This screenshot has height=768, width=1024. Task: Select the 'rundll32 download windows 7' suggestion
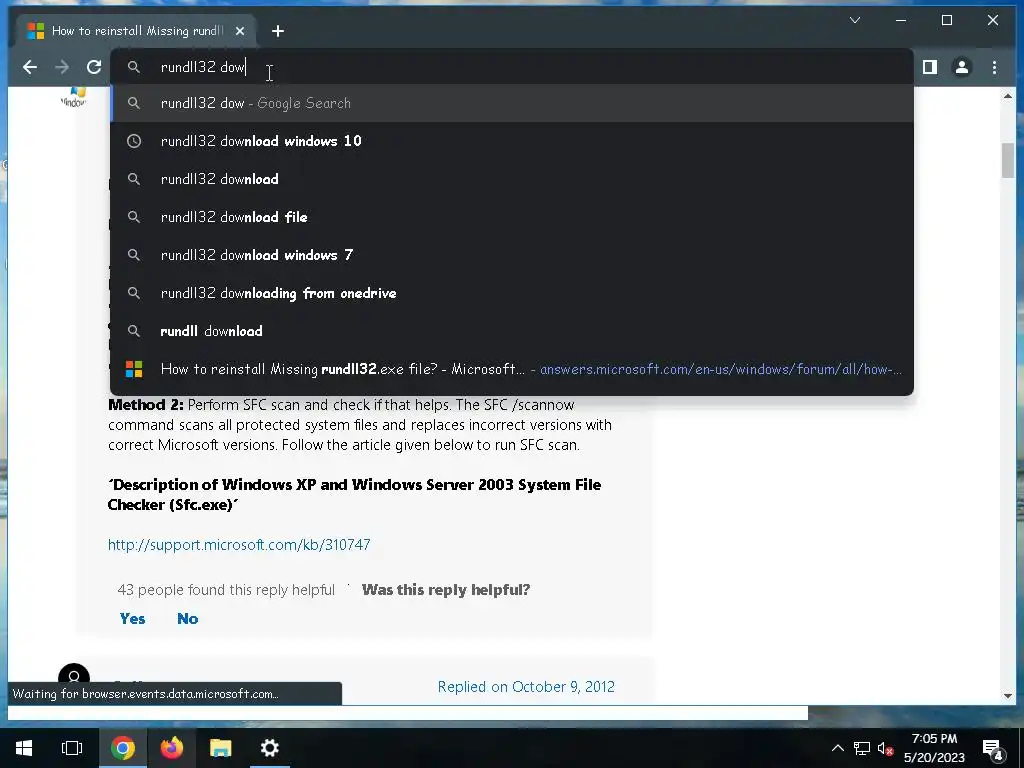[x=511, y=255]
